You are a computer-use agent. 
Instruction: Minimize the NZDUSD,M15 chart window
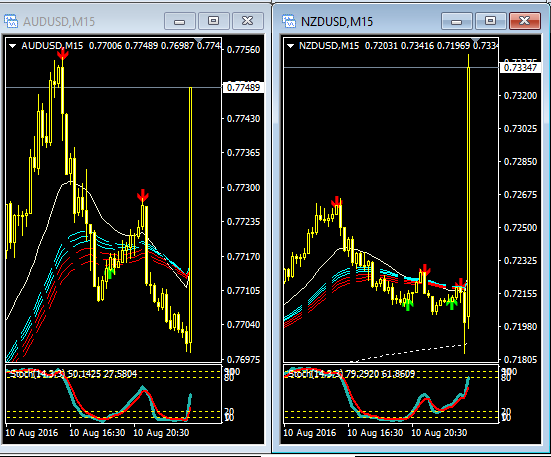point(456,21)
